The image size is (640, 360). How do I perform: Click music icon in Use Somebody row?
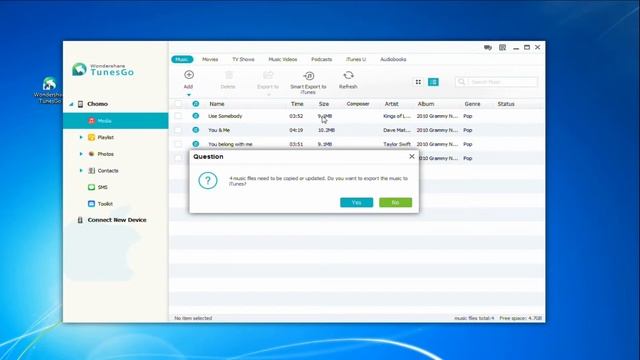pos(196,116)
